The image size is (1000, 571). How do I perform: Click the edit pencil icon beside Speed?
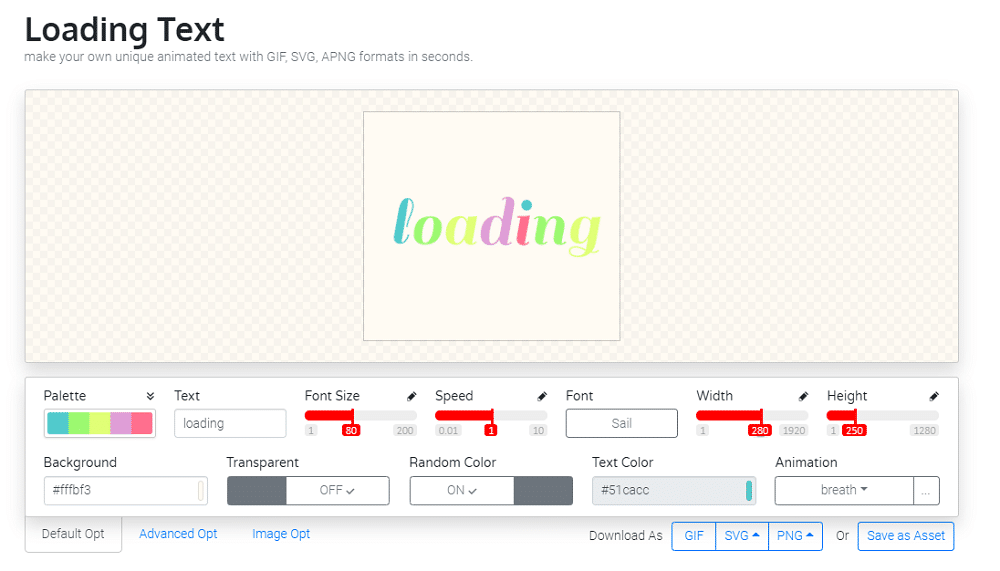[542, 397]
